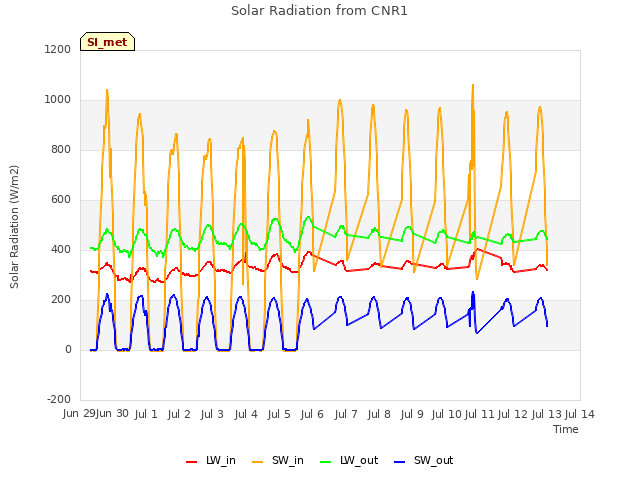The image size is (640, 480).
Task: Click the Jun 30 x-axis label
Action: 112,414
